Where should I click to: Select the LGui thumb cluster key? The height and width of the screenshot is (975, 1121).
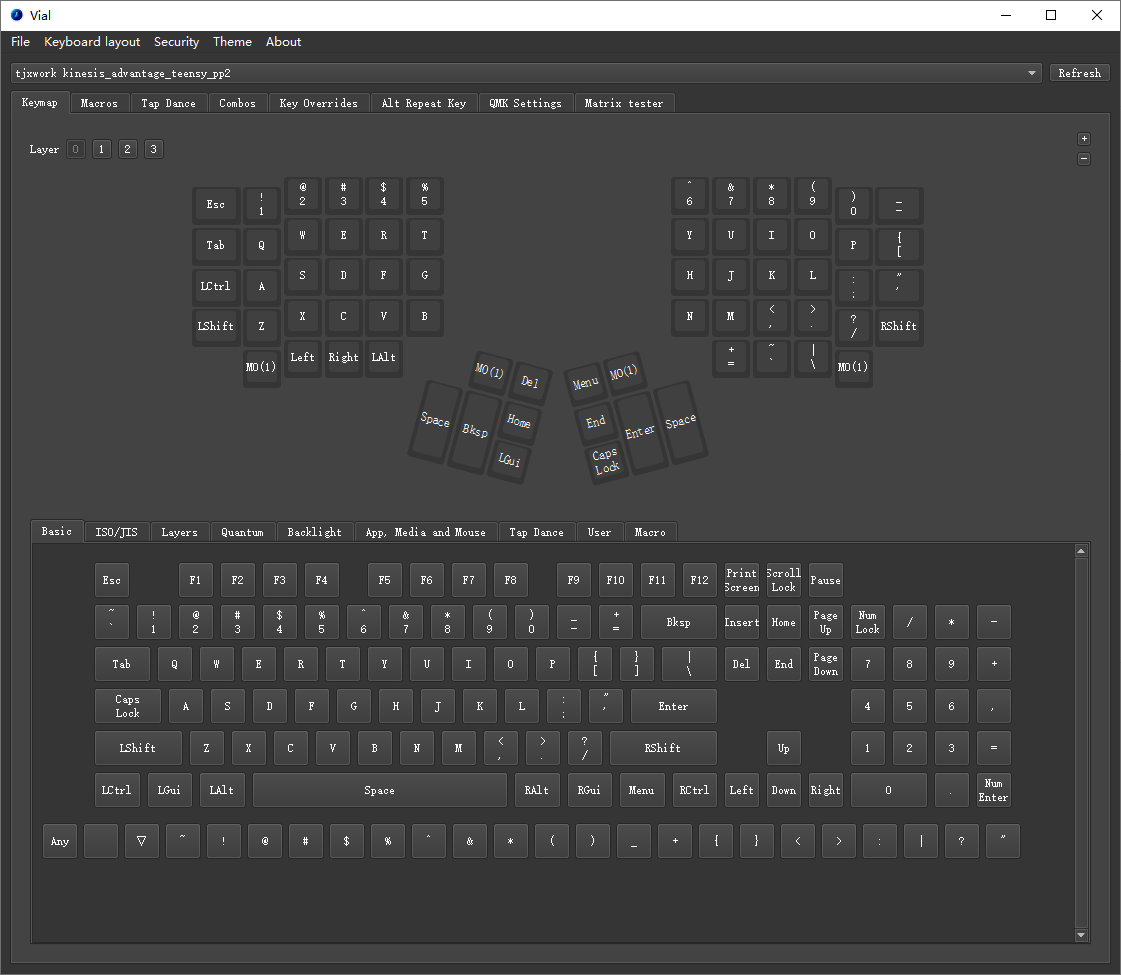click(x=509, y=459)
